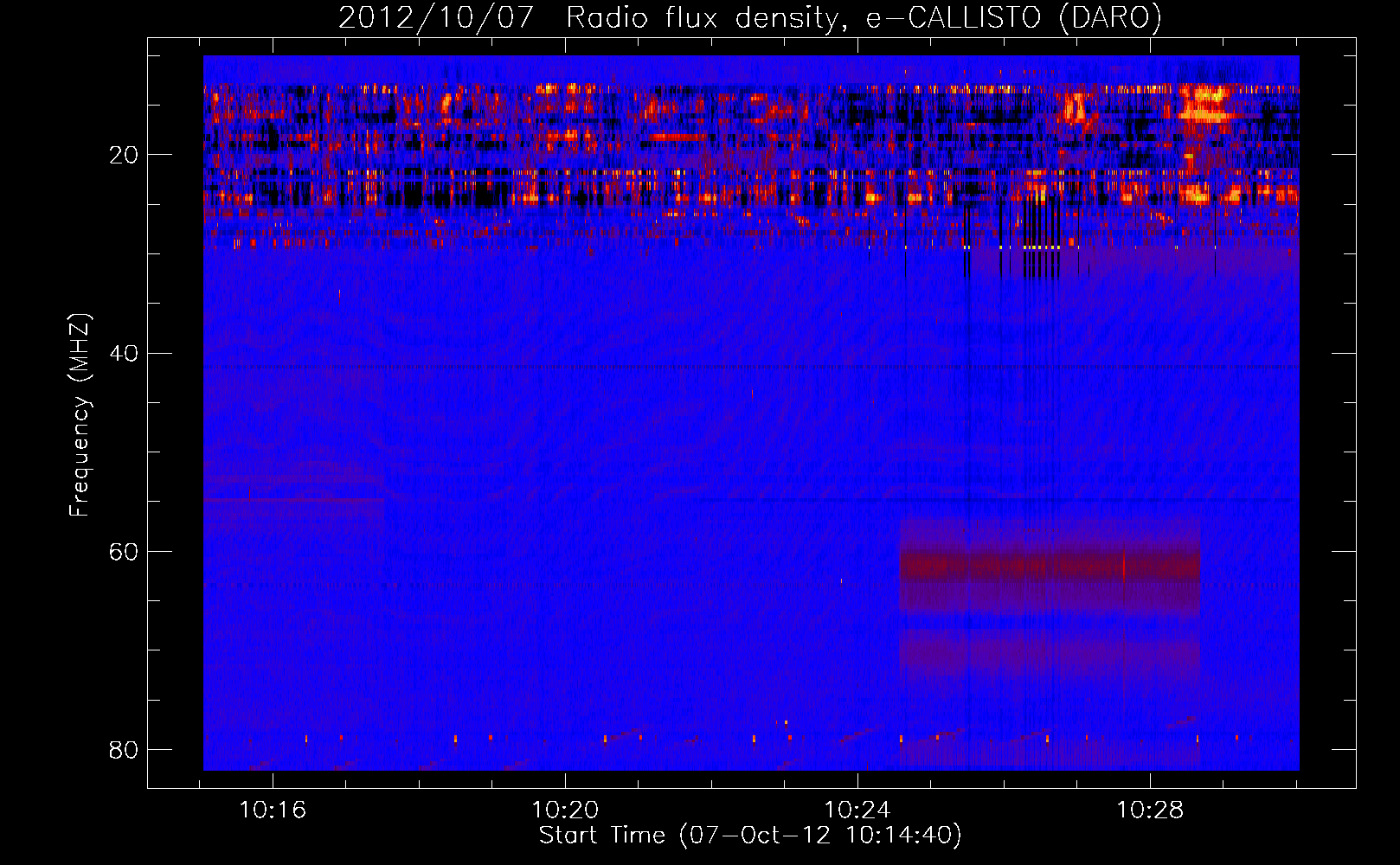This screenshot has height=865, width=1400.
Task: Click the 10:24 time tick label
Action: (x=857, y=811)
